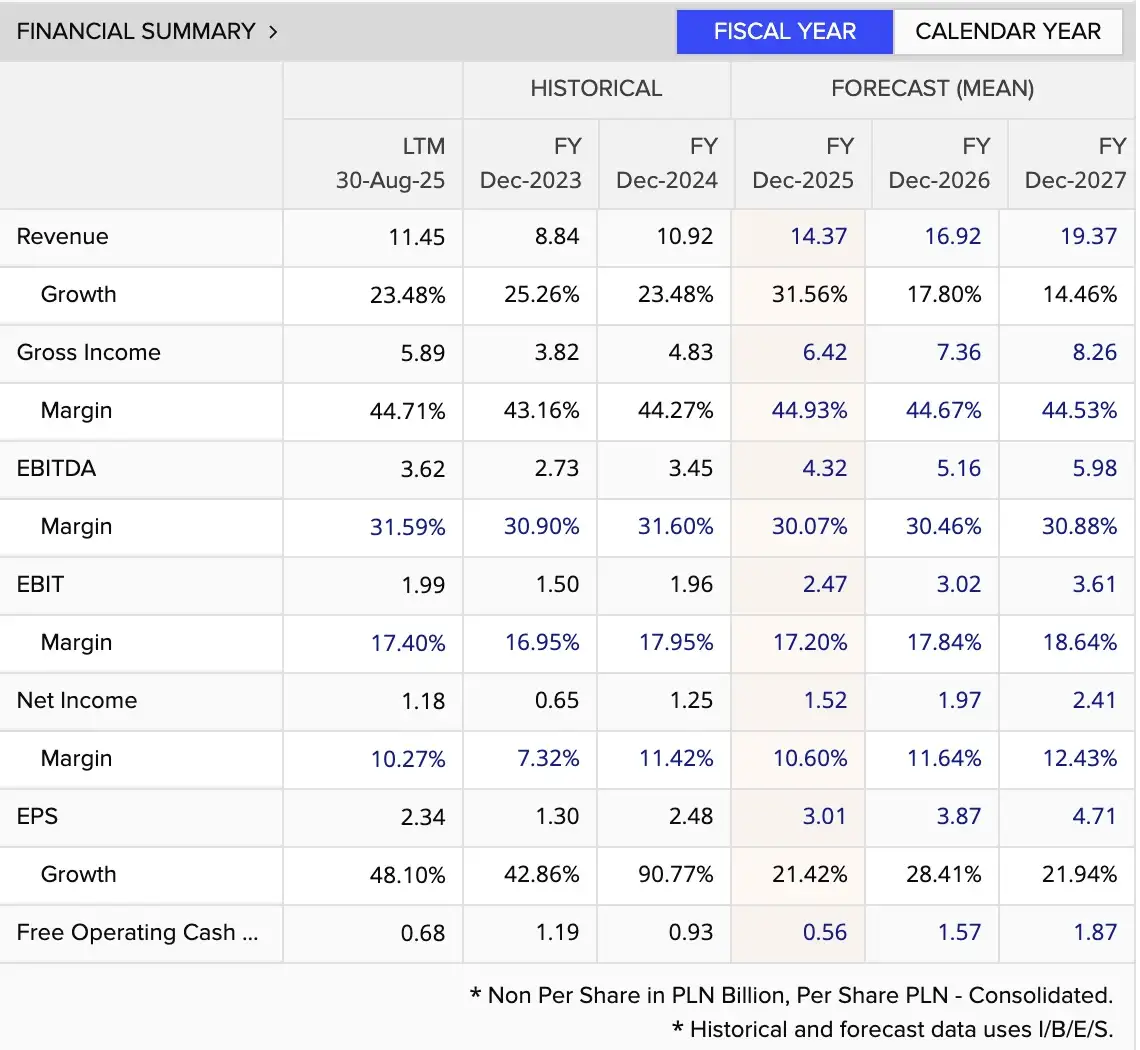
Task: Click EBIT margin value 17.40%
Action: [x=408, y=644]
